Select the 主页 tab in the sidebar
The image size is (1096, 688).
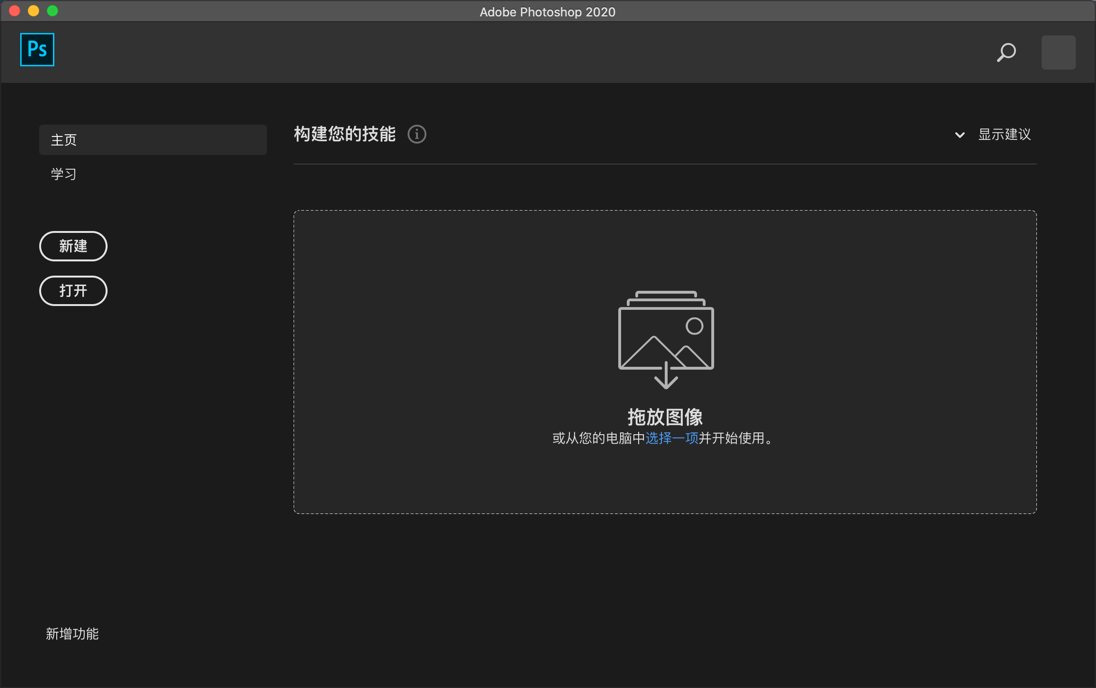coord(152,140)
